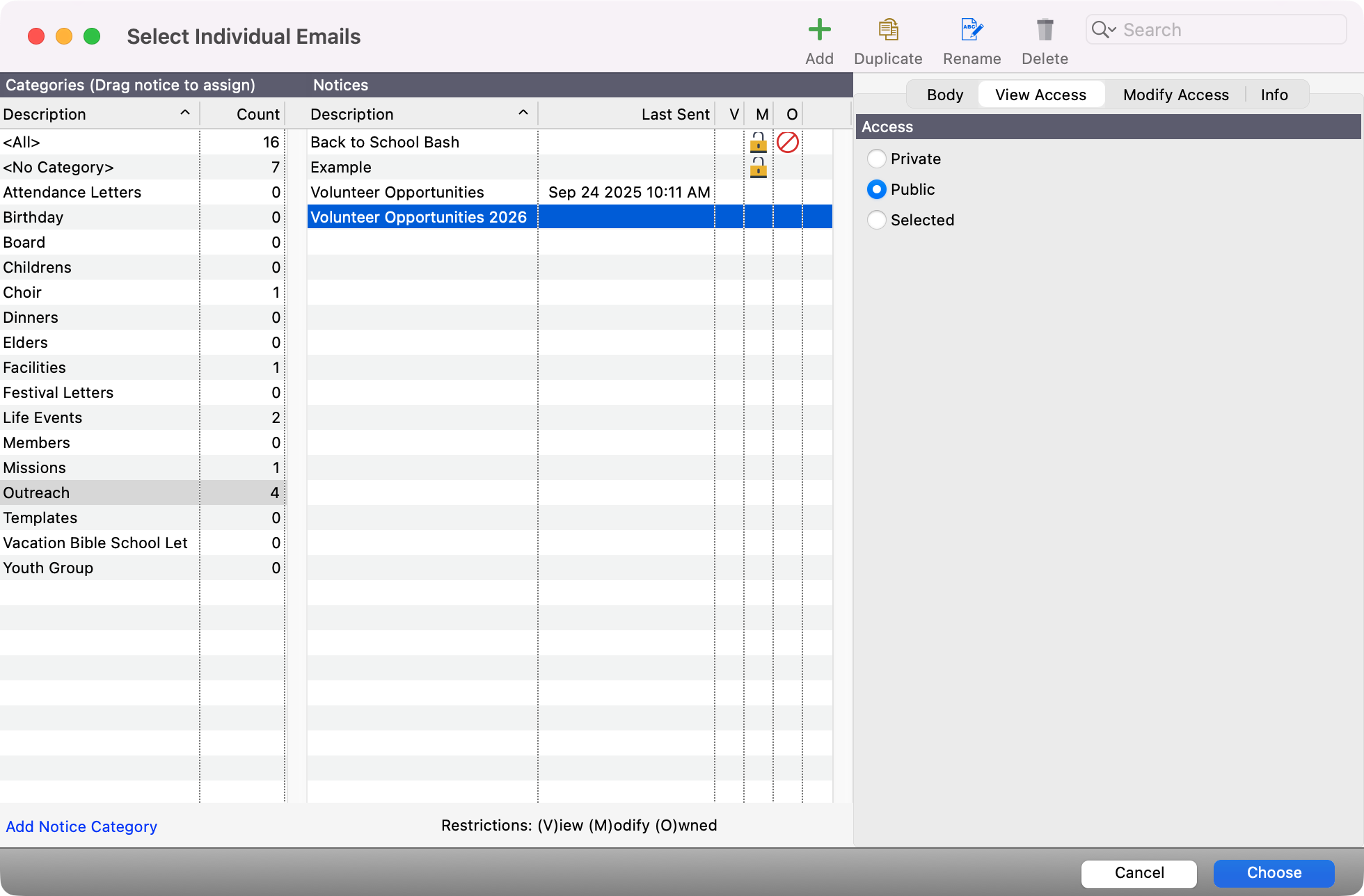Select the Back to School Bash notice
Screen dimensions: 1364x896
(570, 142)
